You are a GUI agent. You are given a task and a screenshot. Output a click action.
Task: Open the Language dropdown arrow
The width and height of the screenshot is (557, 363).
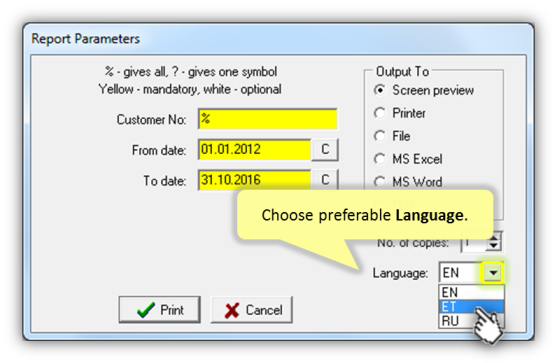[493, 273]
